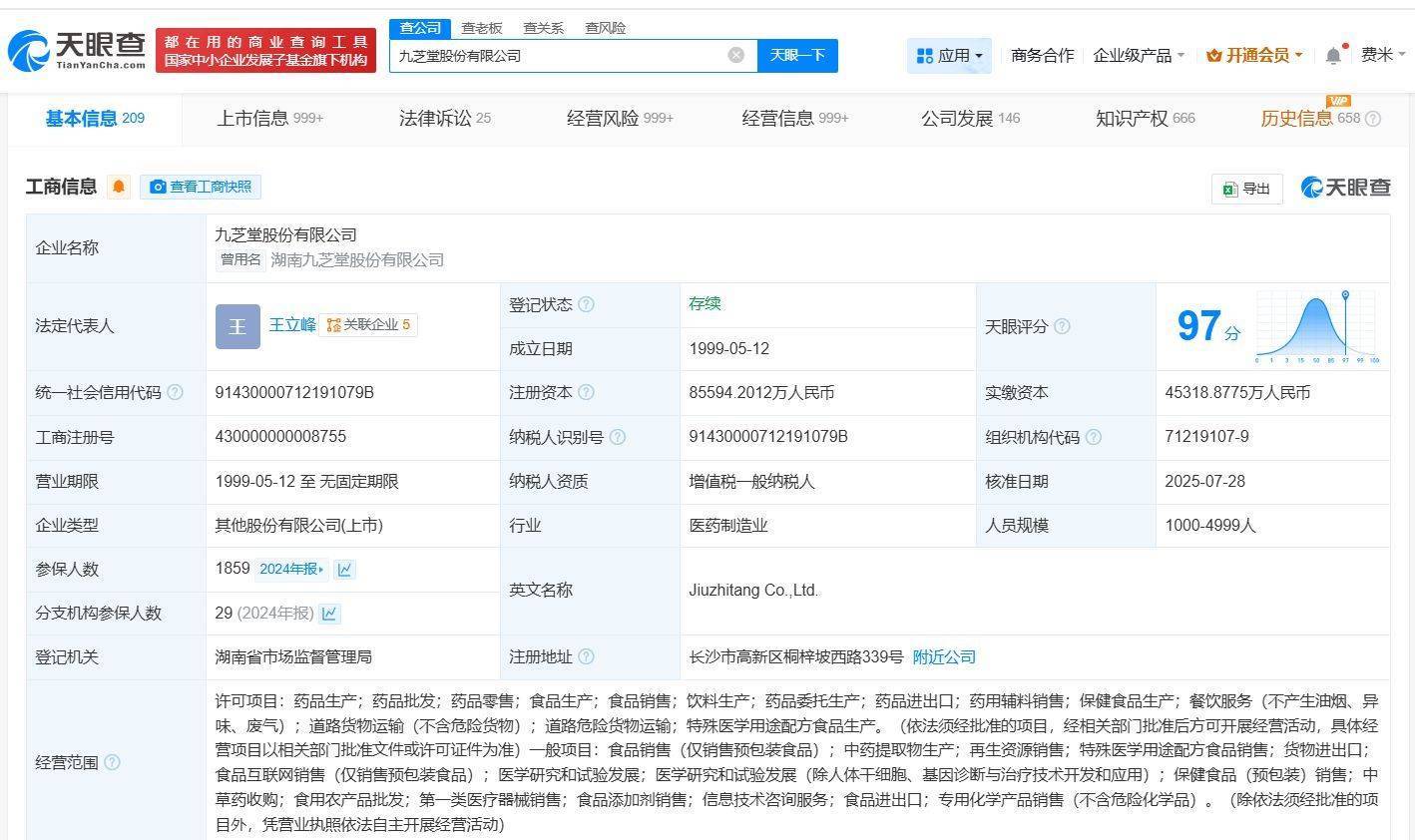Screen dimensions: 1415x840
Task: Switch to the 知识产权 tab
Action: pyautogui.click(x=1146, y=119)
